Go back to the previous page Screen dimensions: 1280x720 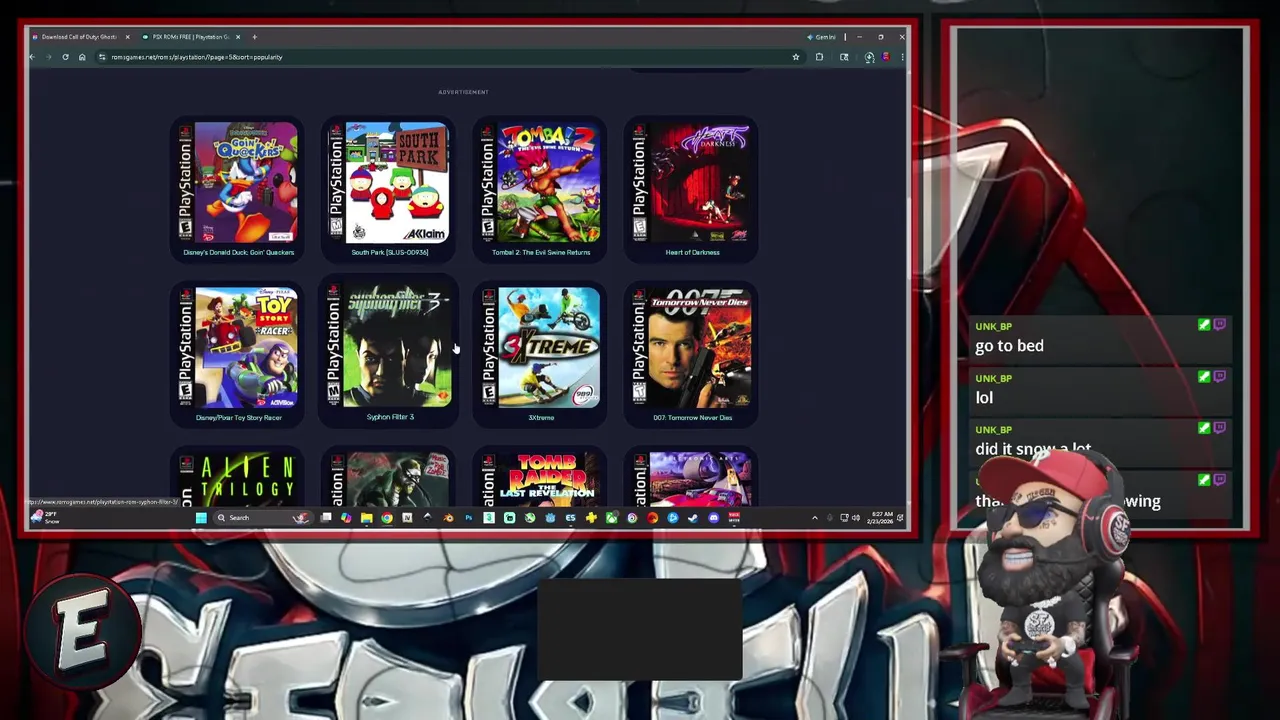tap(32, 57)
